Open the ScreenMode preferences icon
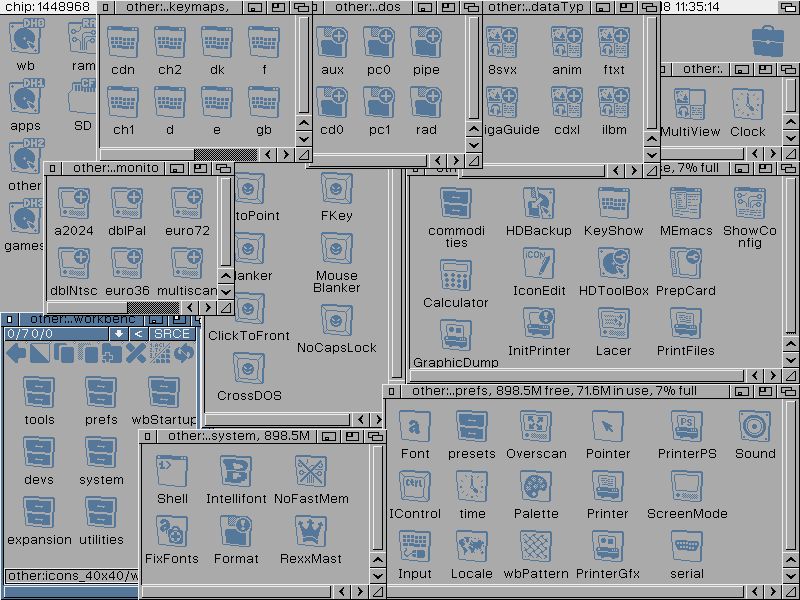The height and width of the screenshot is (600, 800). (x=687, y=487)
